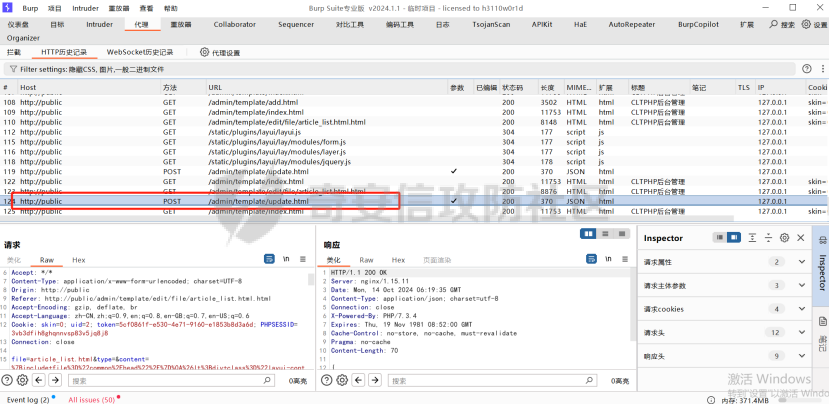Open response search settings gear icon
829x405 pixels.
pyautogui.click(x=342, y=380)
